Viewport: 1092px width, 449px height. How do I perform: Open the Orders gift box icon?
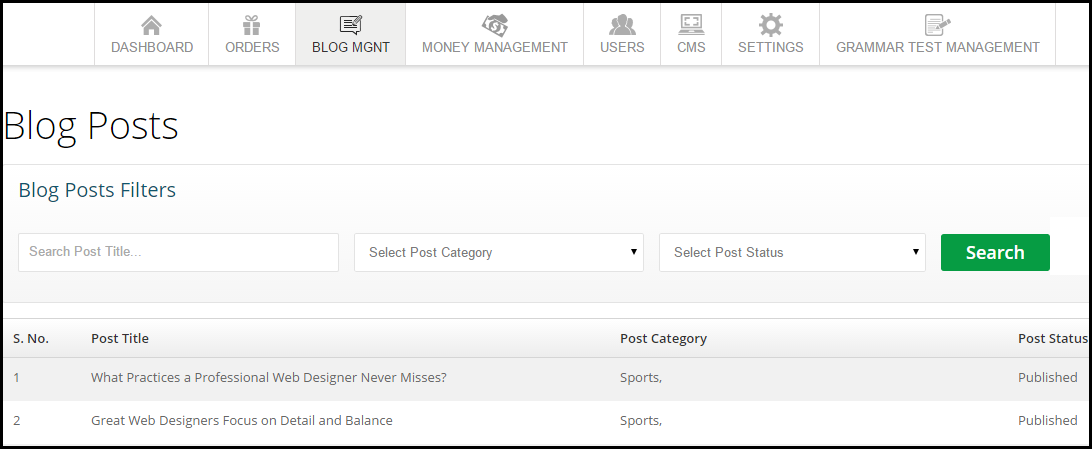click(x=251, y=26)
